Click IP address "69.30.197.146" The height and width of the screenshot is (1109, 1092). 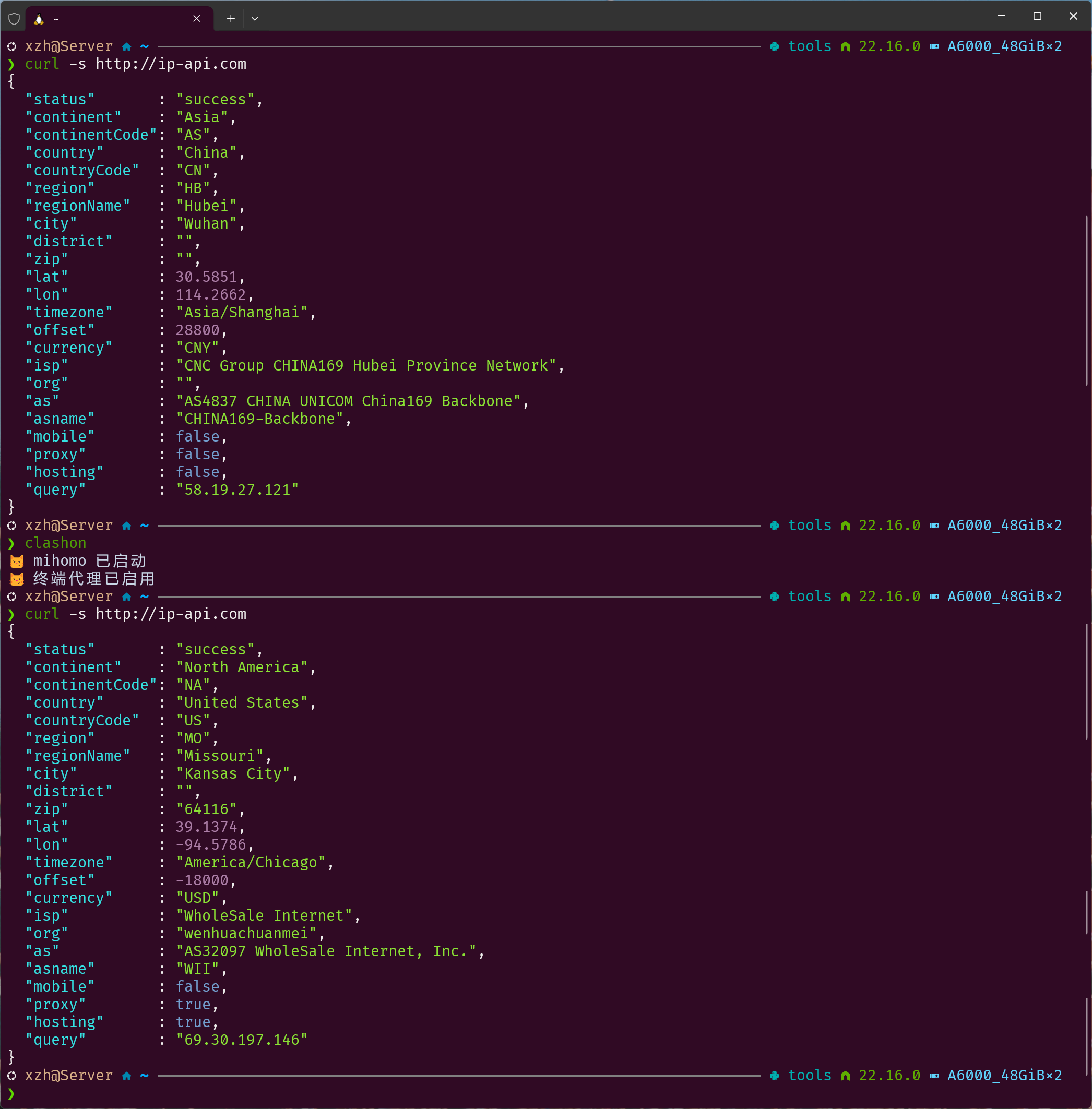point(242,1040)
